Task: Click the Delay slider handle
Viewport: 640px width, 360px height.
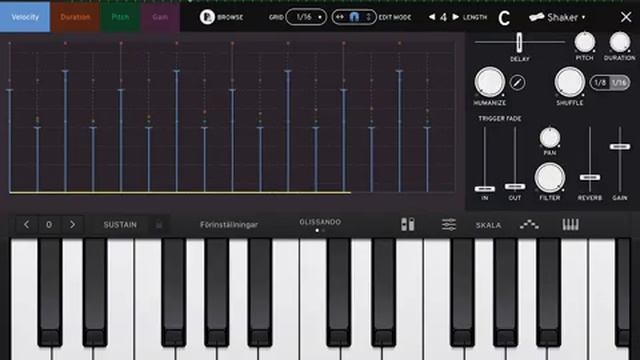Action: pos(519,42)
